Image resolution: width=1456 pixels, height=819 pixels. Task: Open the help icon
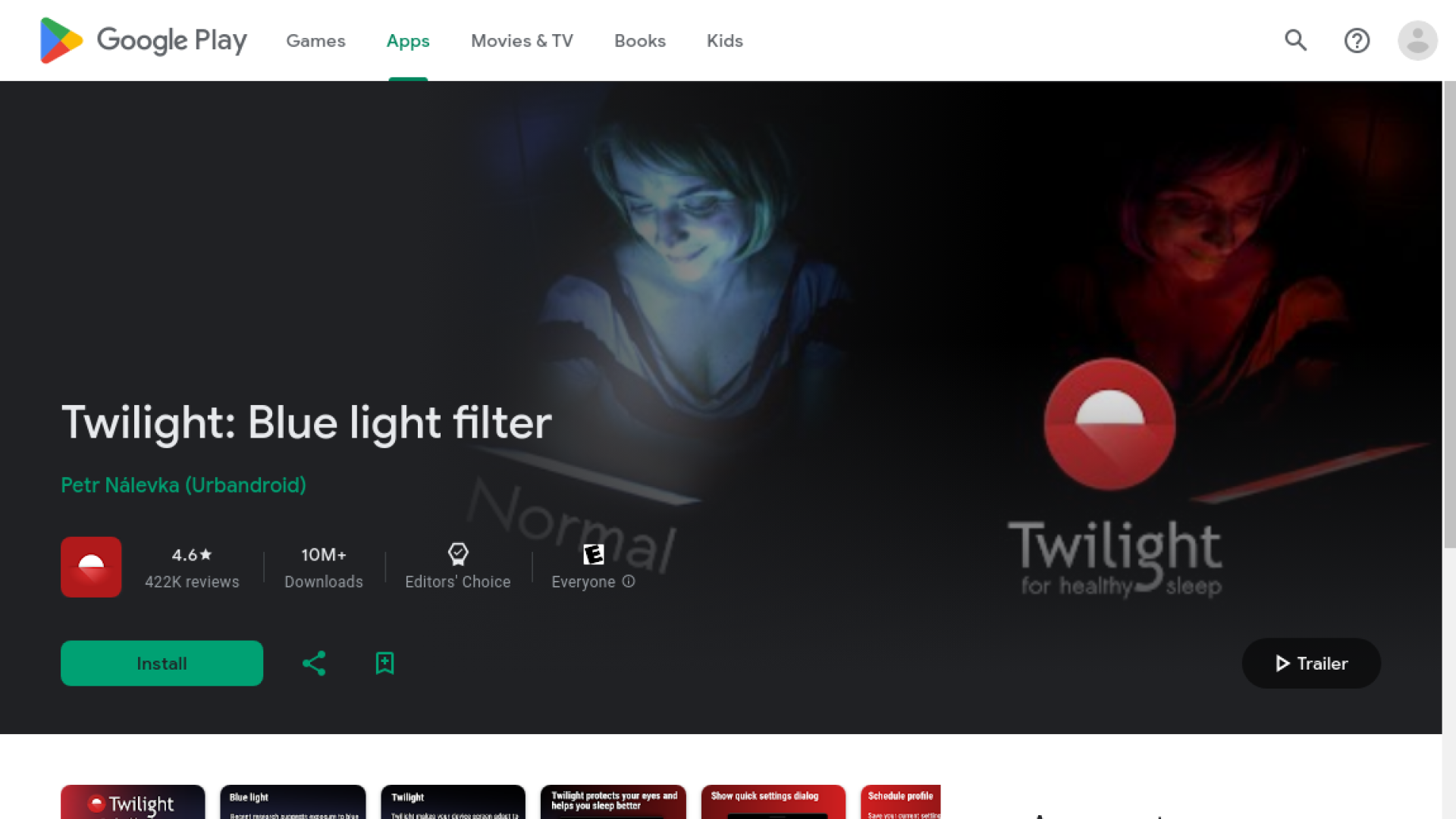pos(1357,40)
